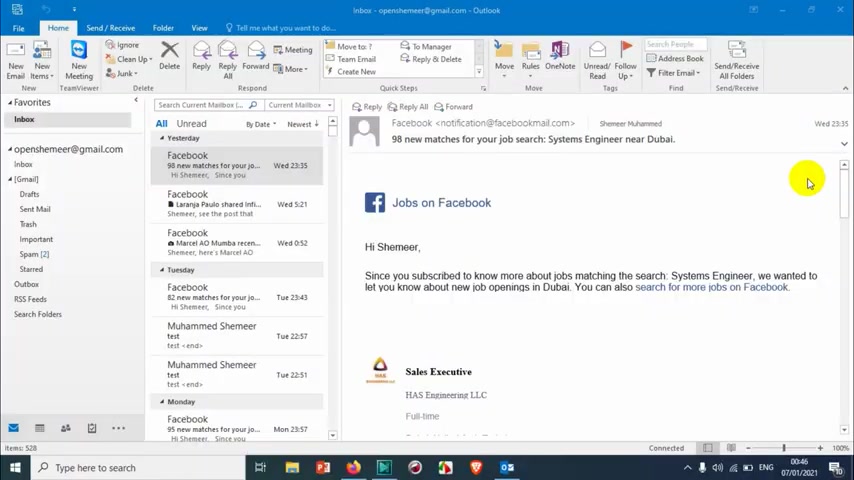Send the message to OneNote
Image resolution: width=854 pixels, height=480 pixels.
point(560,56)
